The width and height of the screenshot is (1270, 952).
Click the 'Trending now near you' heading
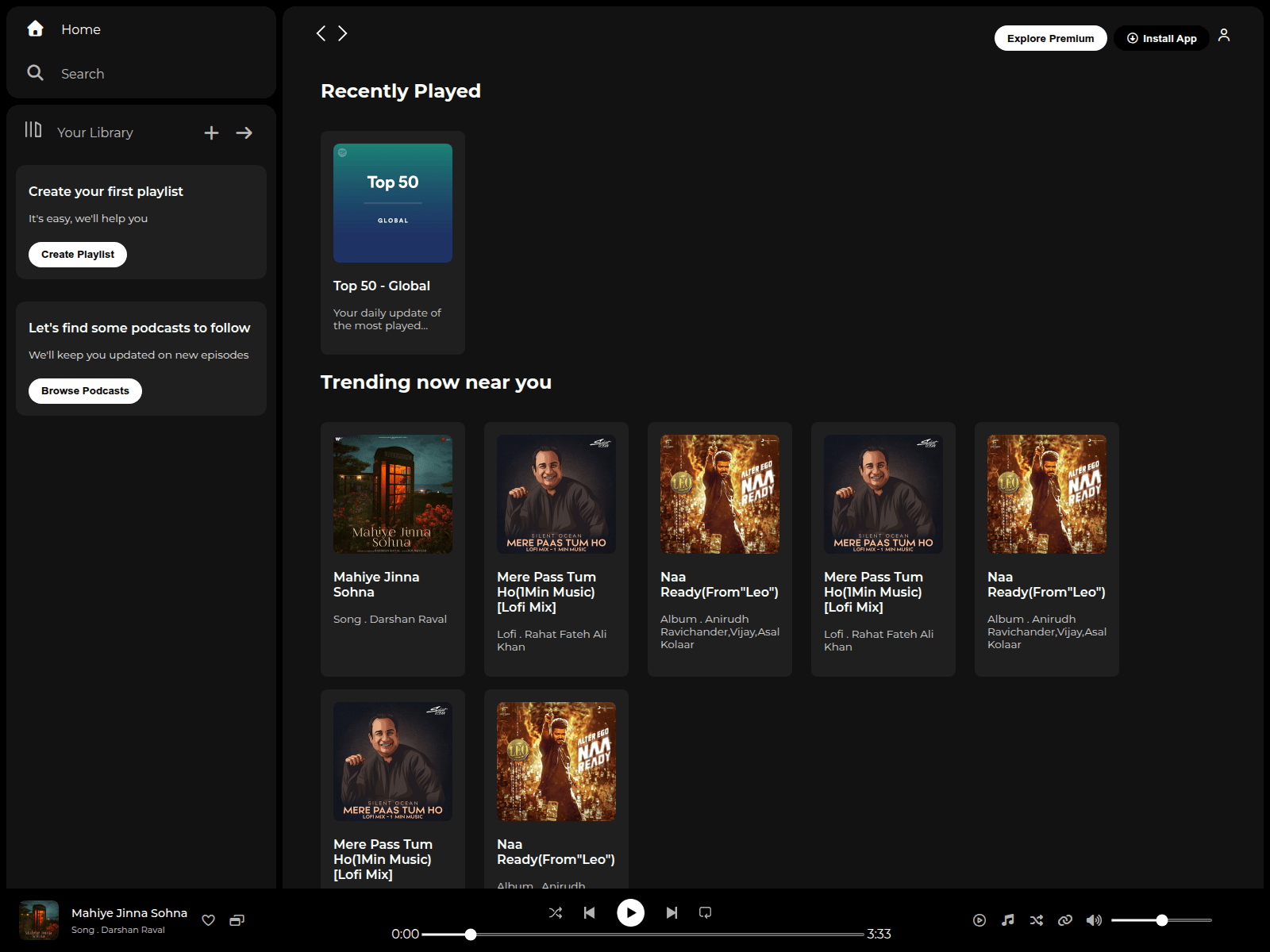click(x=436, y=382)
